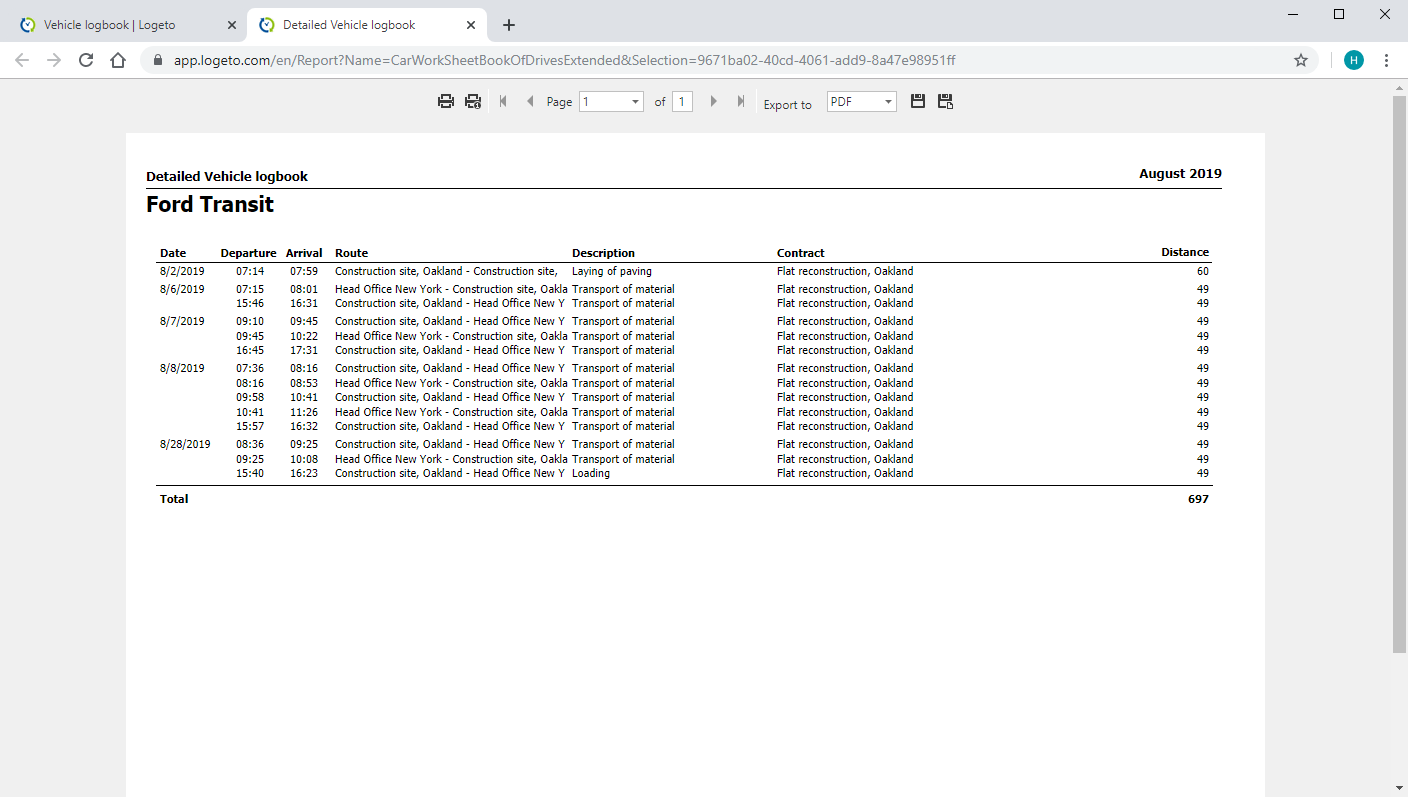The image size is (1408, 797).
Task: Click the Date column header
Action: 173,253
